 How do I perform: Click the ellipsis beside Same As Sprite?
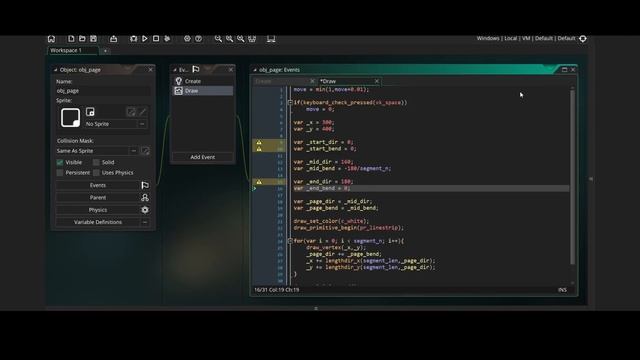click(133, 151)
